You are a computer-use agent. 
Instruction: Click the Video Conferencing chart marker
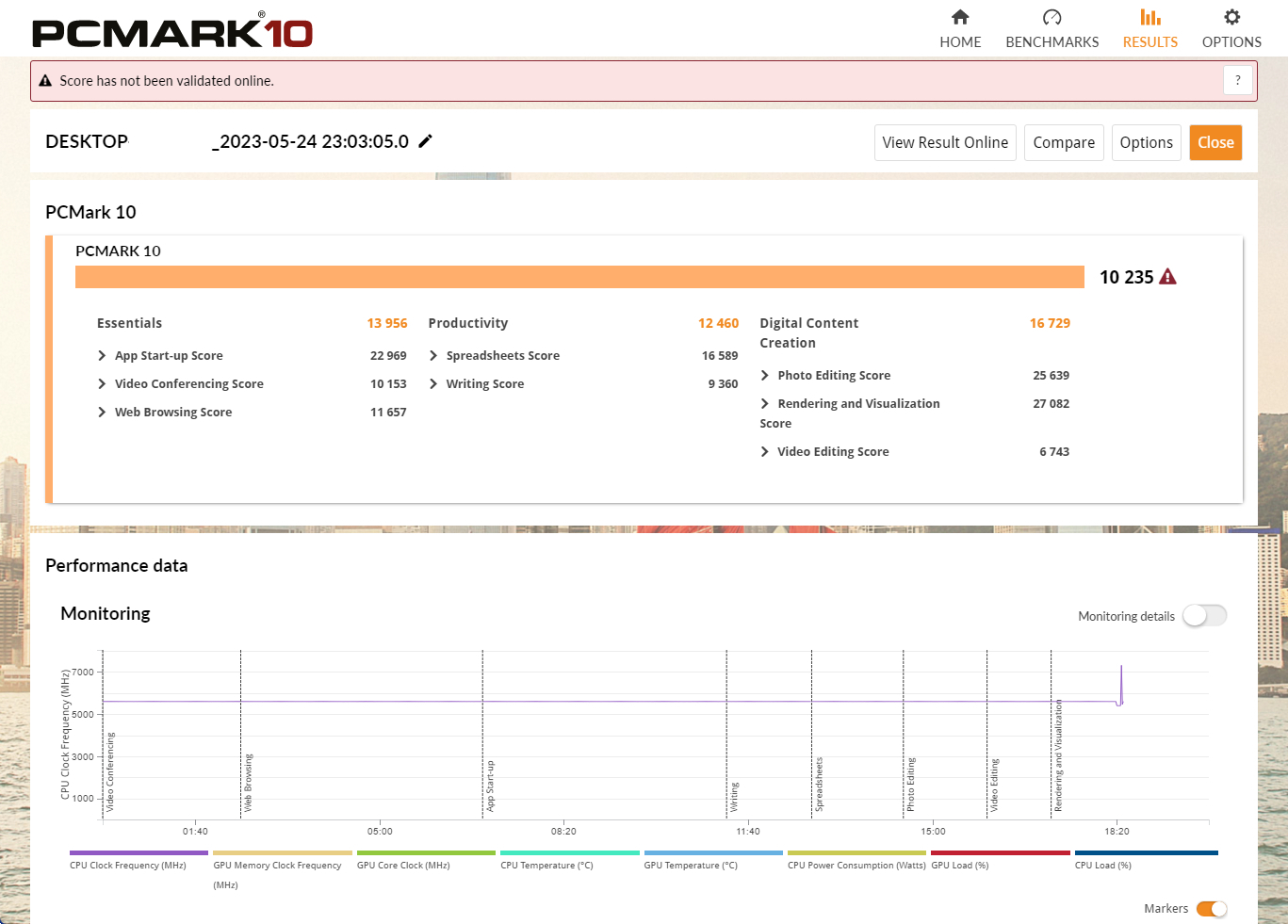[110, 772]
